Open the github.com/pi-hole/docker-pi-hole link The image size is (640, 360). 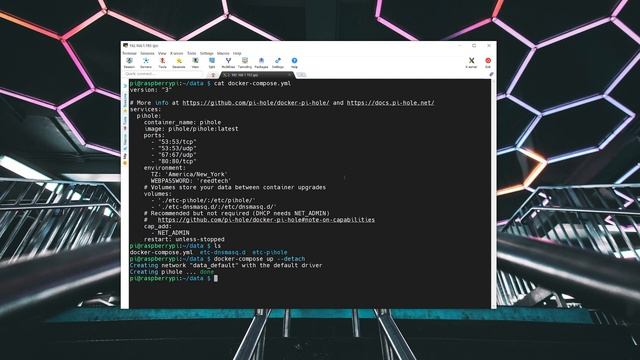[x=256, y=103]
